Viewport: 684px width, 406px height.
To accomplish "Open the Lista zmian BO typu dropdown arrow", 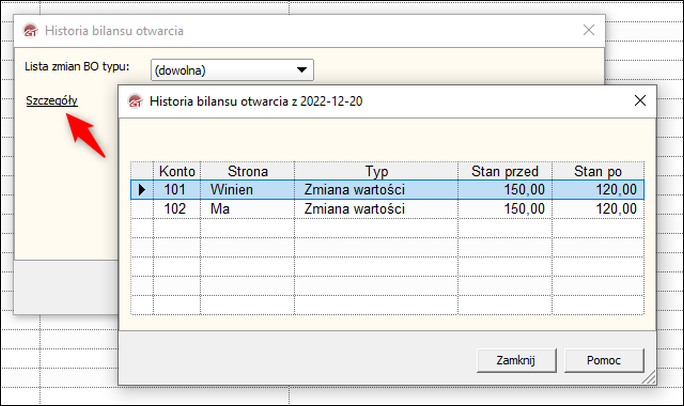I will click(x=301, y=70).
